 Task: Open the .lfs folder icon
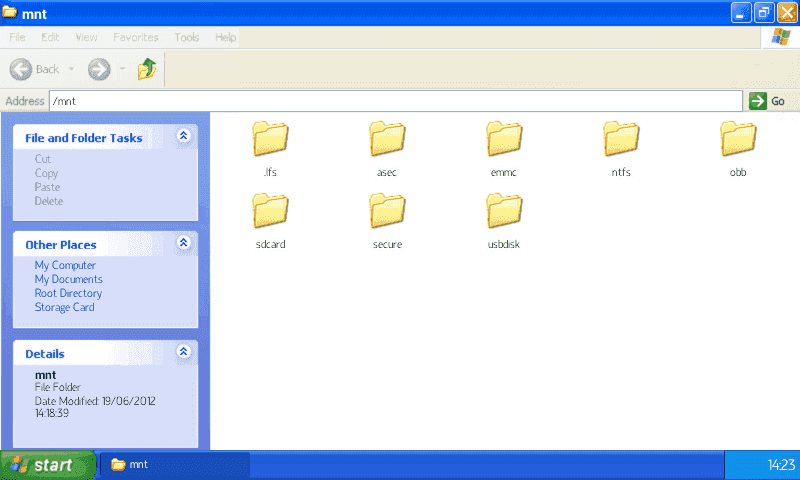(270, 138)
